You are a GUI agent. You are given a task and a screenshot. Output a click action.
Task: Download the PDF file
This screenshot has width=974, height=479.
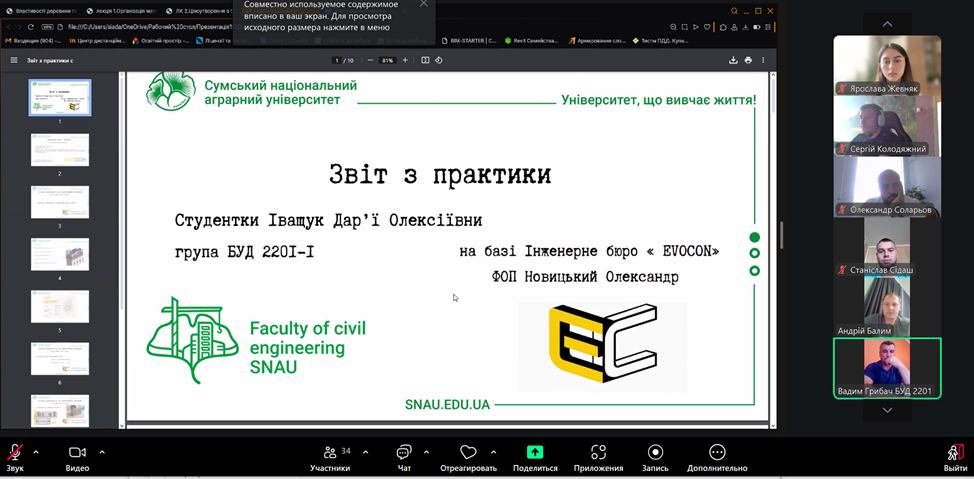pos(733,60)
